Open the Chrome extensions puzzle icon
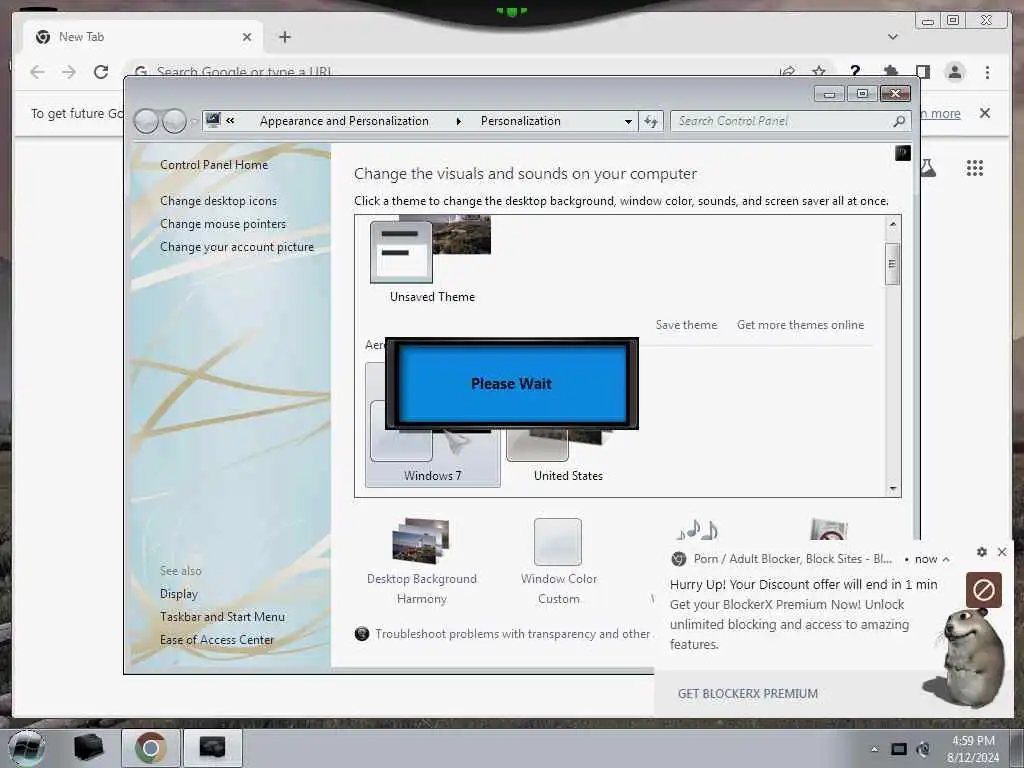Viewport: 1024px width, 768px height. click(x=890, y=71)
